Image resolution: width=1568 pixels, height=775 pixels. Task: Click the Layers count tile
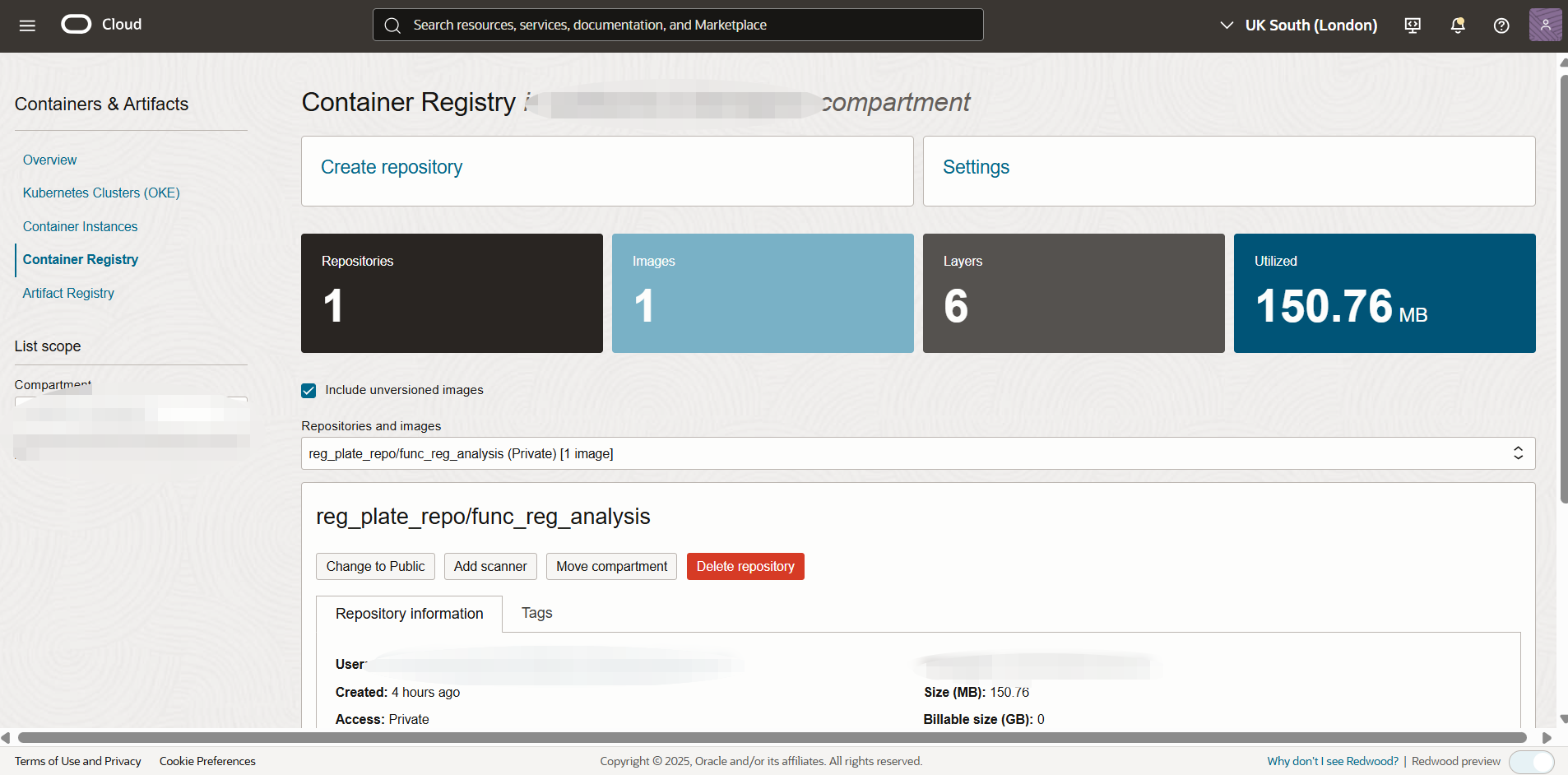click(x=1074, y=293)
